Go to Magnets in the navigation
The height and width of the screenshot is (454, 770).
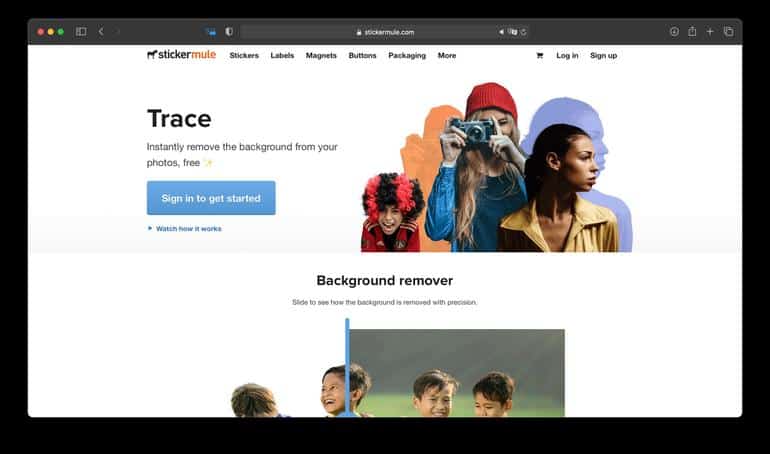click(321, 56)
